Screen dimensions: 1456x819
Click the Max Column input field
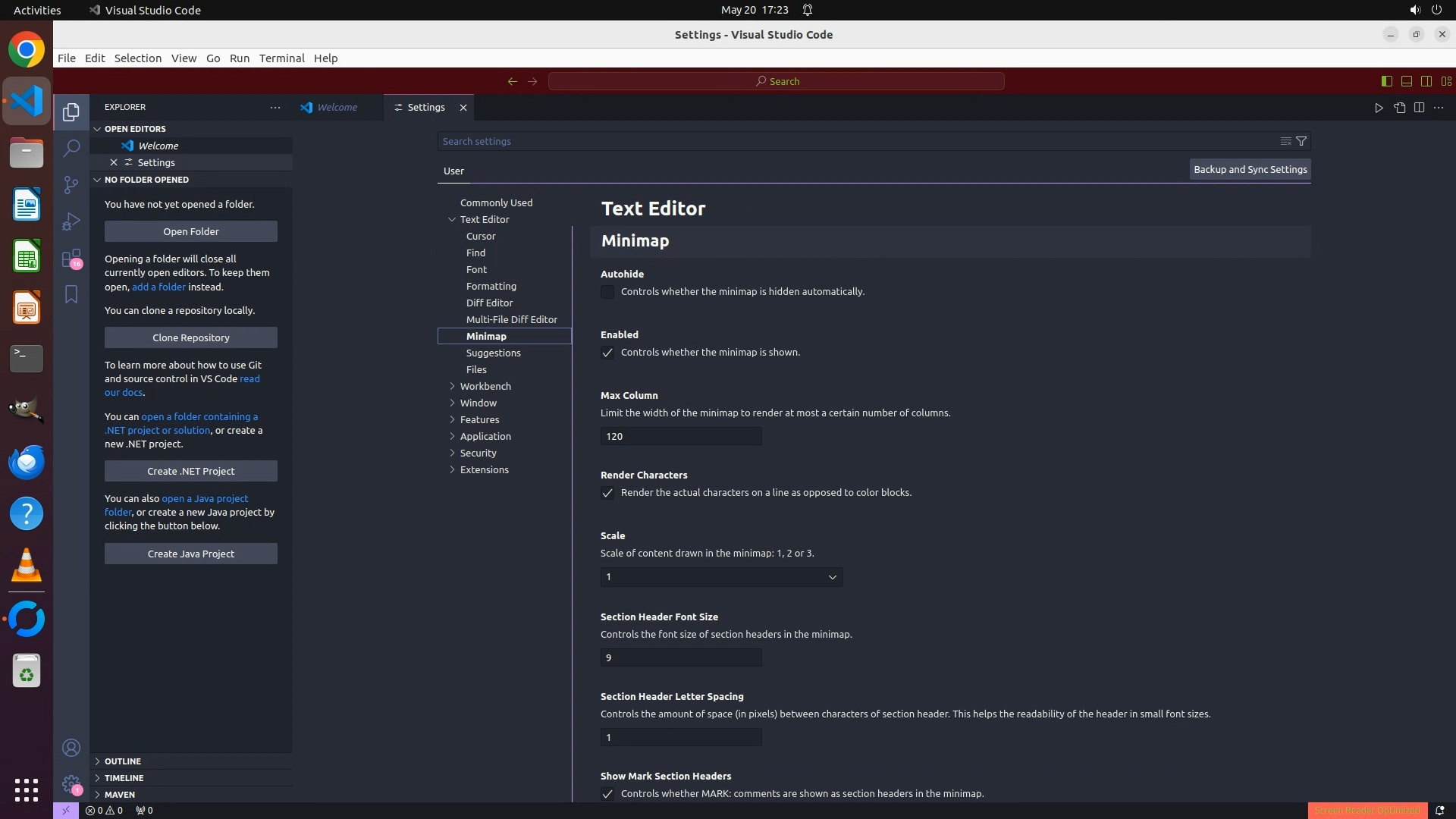680,436
